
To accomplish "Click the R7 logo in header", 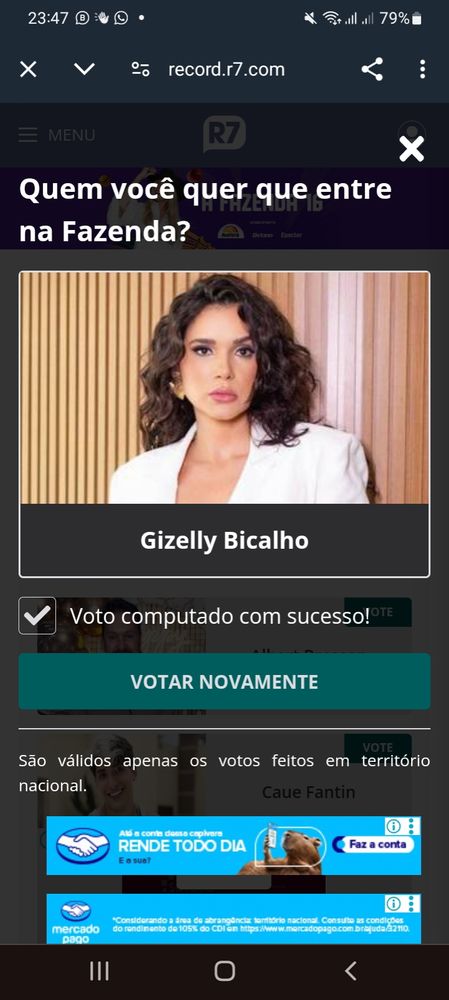I will pos(224,134).
